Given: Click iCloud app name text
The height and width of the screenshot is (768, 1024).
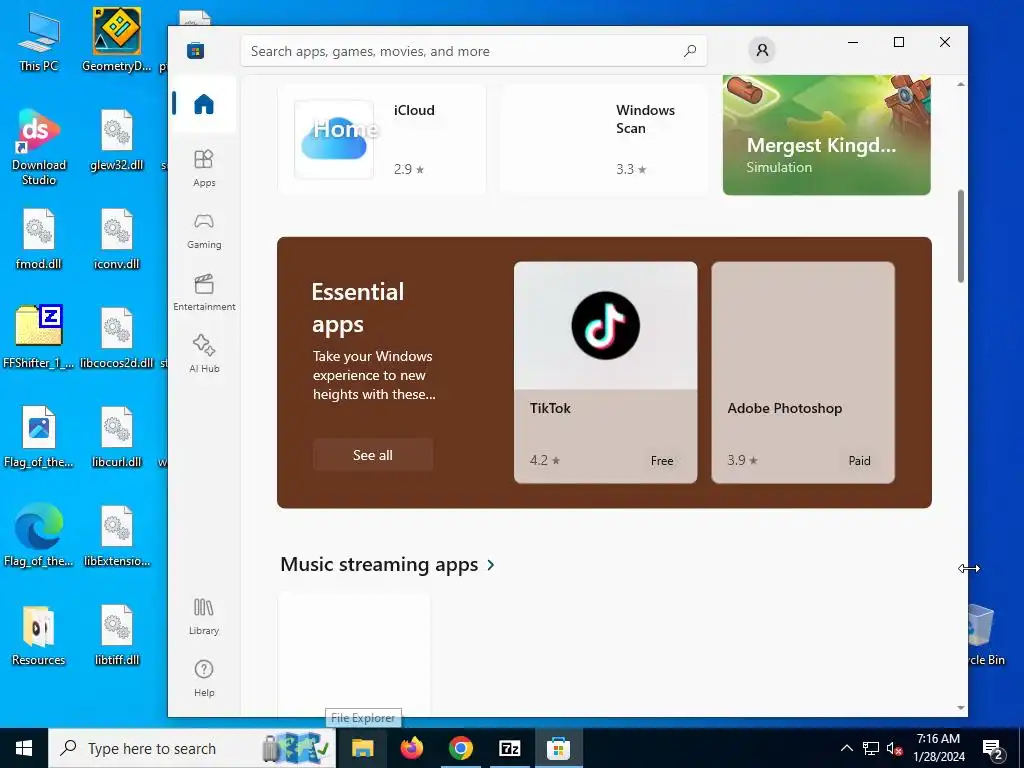Looking at the screenshot, I should point(414,110).
